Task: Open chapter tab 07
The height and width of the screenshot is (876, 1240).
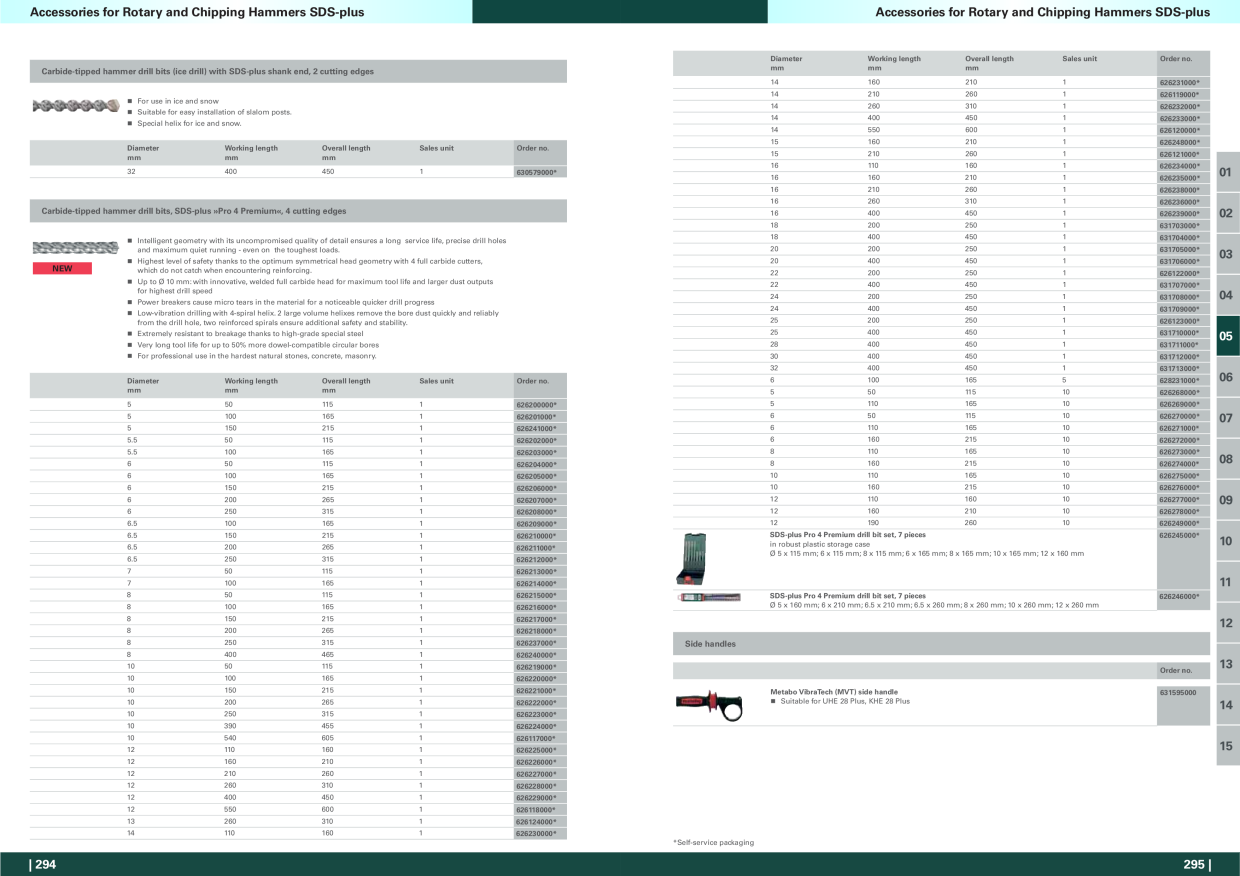Action: 1227,418
